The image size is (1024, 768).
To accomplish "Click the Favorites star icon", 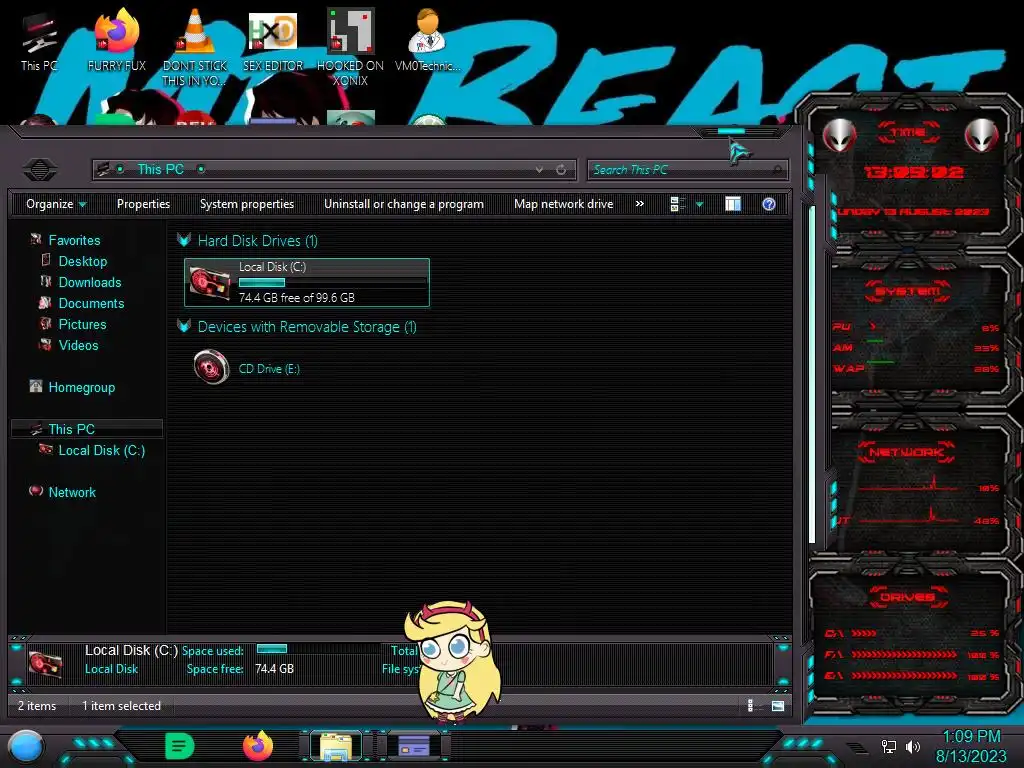I will point(36,240).
